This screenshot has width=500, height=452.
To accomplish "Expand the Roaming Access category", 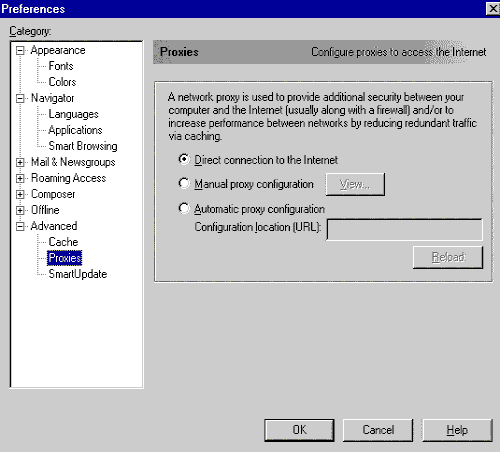I will (x=20, y=178).
